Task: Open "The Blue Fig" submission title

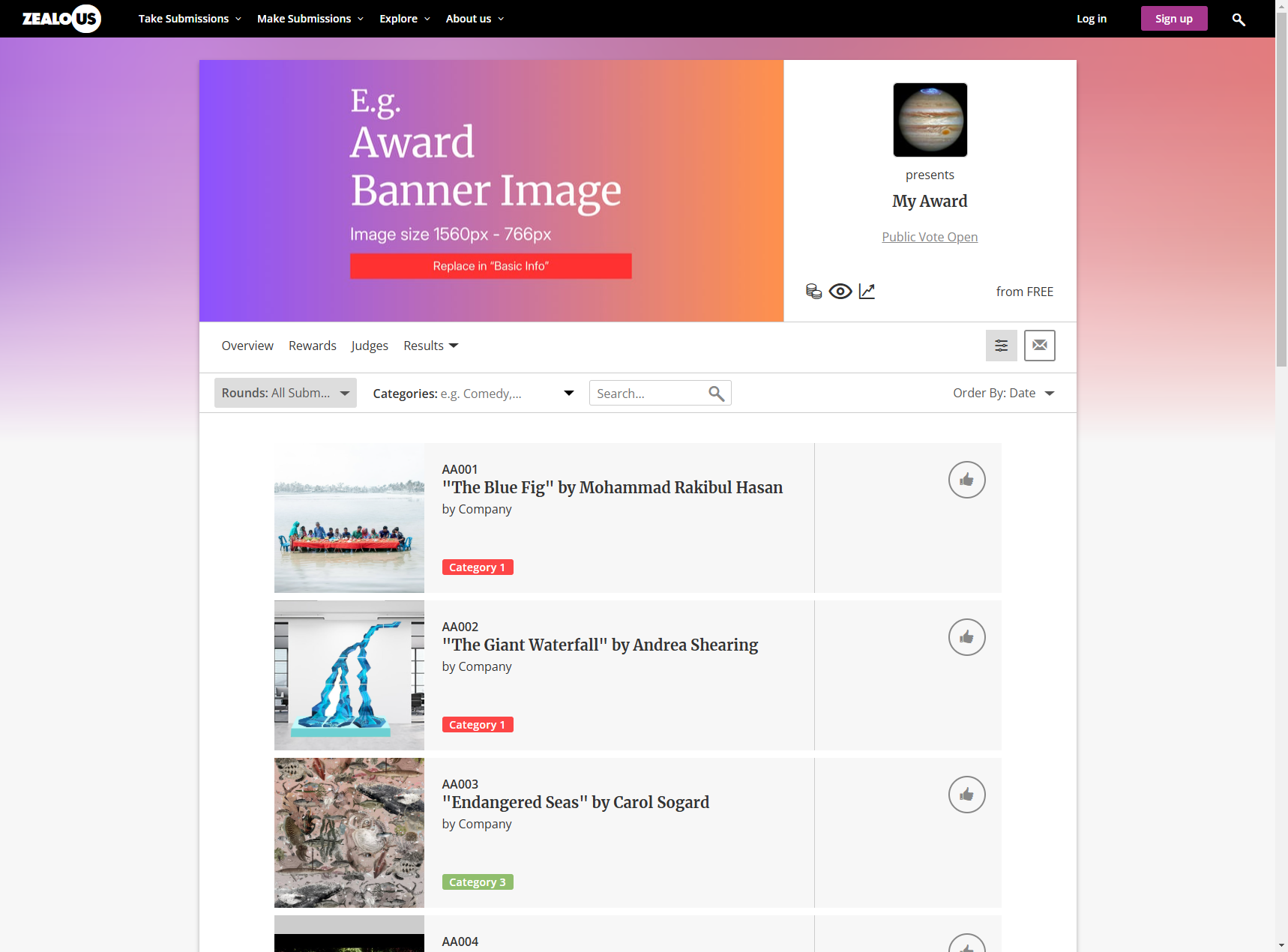Action: 613,487
